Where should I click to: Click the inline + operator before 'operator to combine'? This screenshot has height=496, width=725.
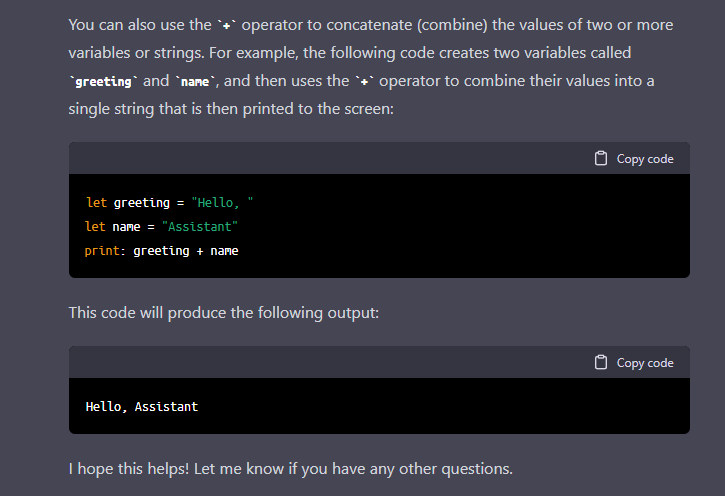(364, 82)
